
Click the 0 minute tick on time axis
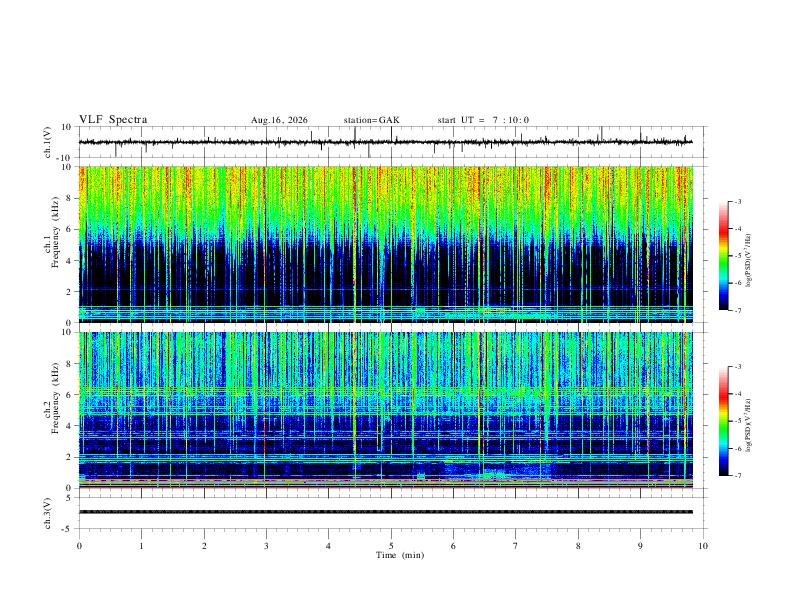(79, 546)
